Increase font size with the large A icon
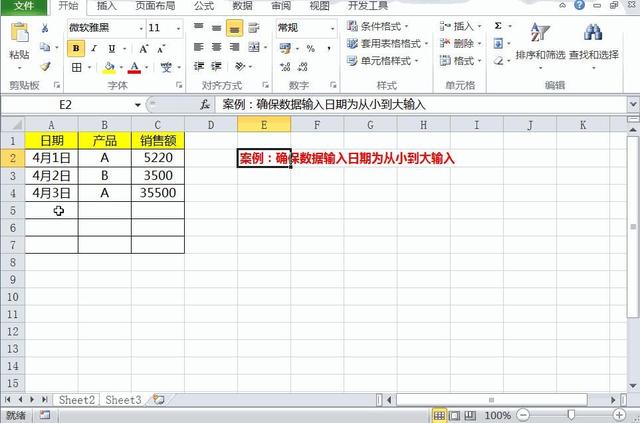Image resolution: width=640 pixels, height=423 pixels. pos(144,49)
